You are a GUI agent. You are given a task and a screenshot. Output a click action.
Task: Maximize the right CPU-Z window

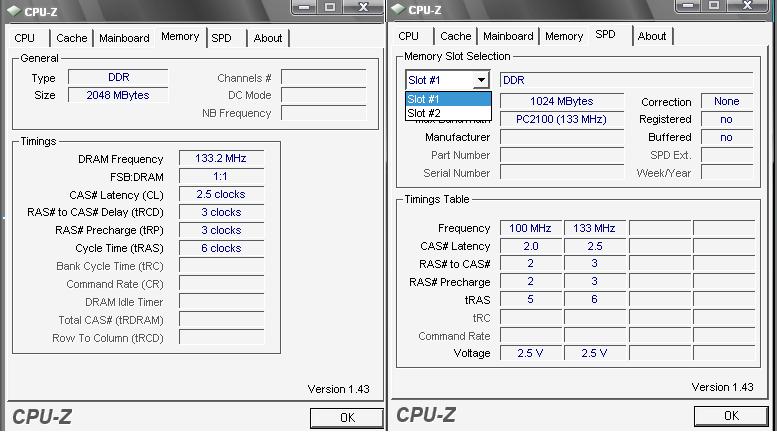(714, 5)
